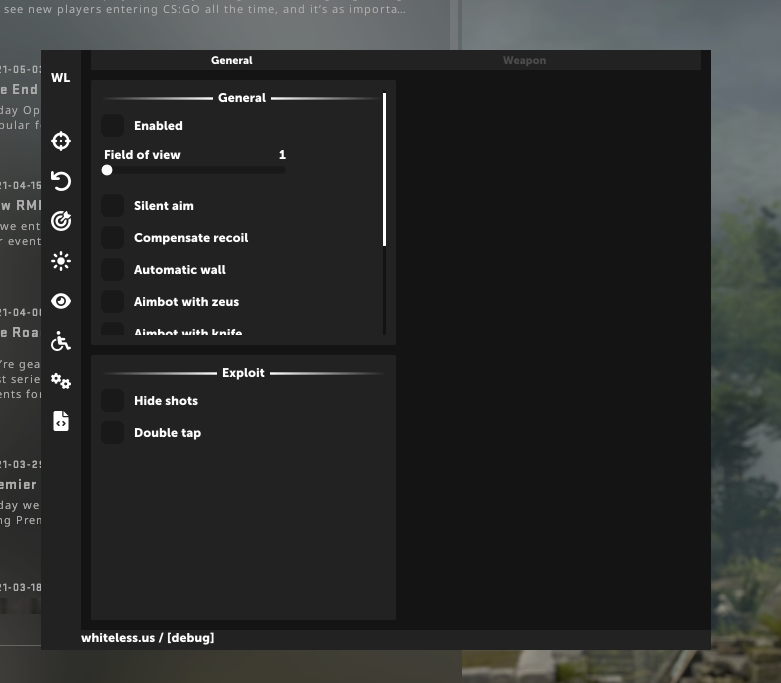The width and height of the screenshot is (781, 683).
Task: Enable the Silent aim checkbox
Action: point(113,206)
